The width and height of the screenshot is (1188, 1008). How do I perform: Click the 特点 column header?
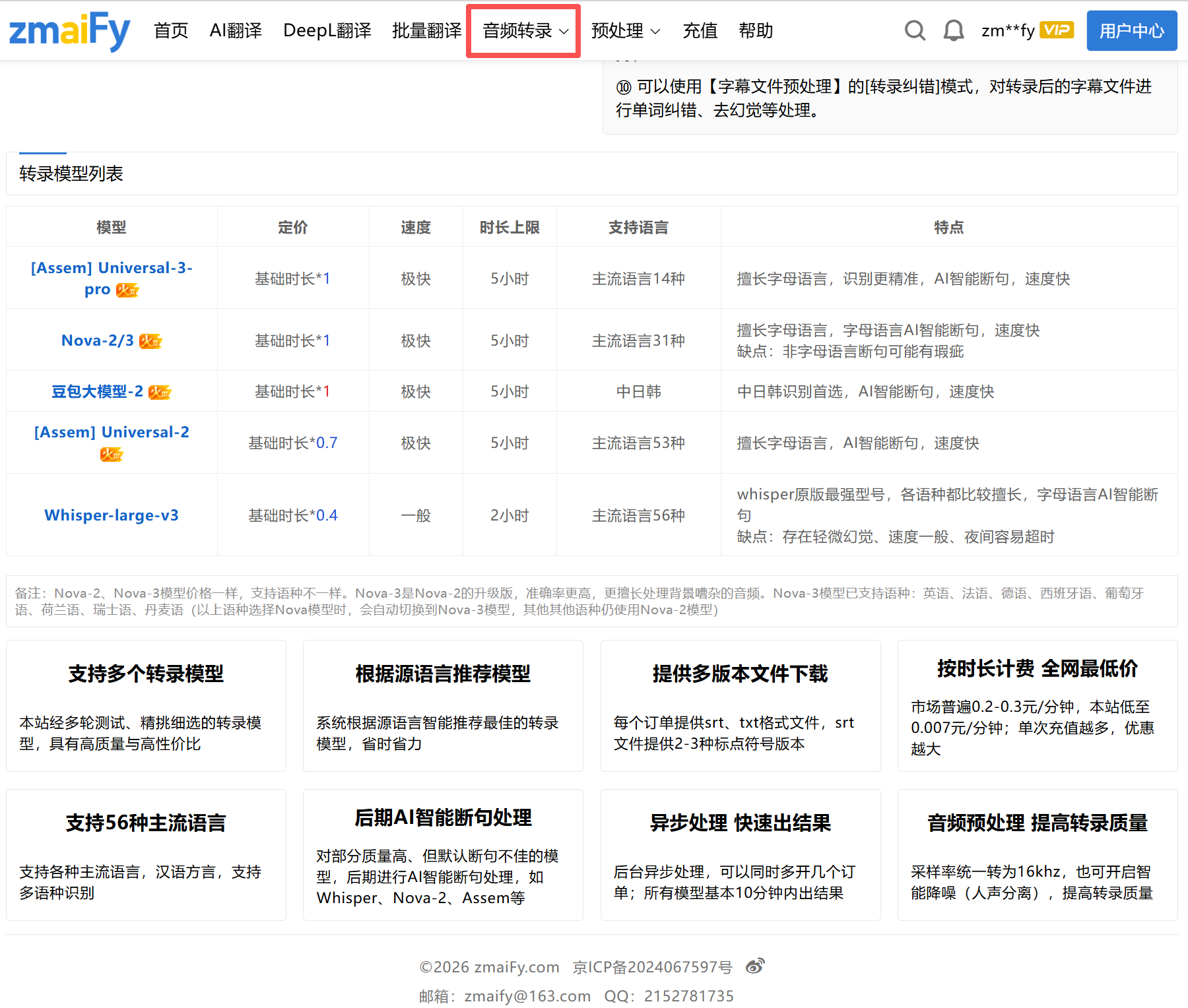click(x=948, y=227)
